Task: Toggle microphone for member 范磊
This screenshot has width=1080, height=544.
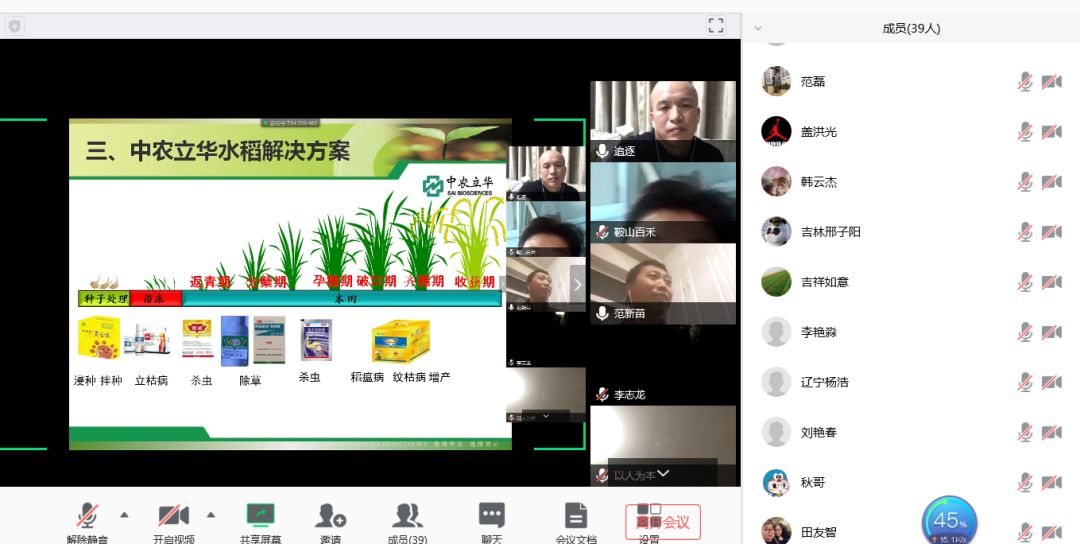Action: coord(1025,81)
